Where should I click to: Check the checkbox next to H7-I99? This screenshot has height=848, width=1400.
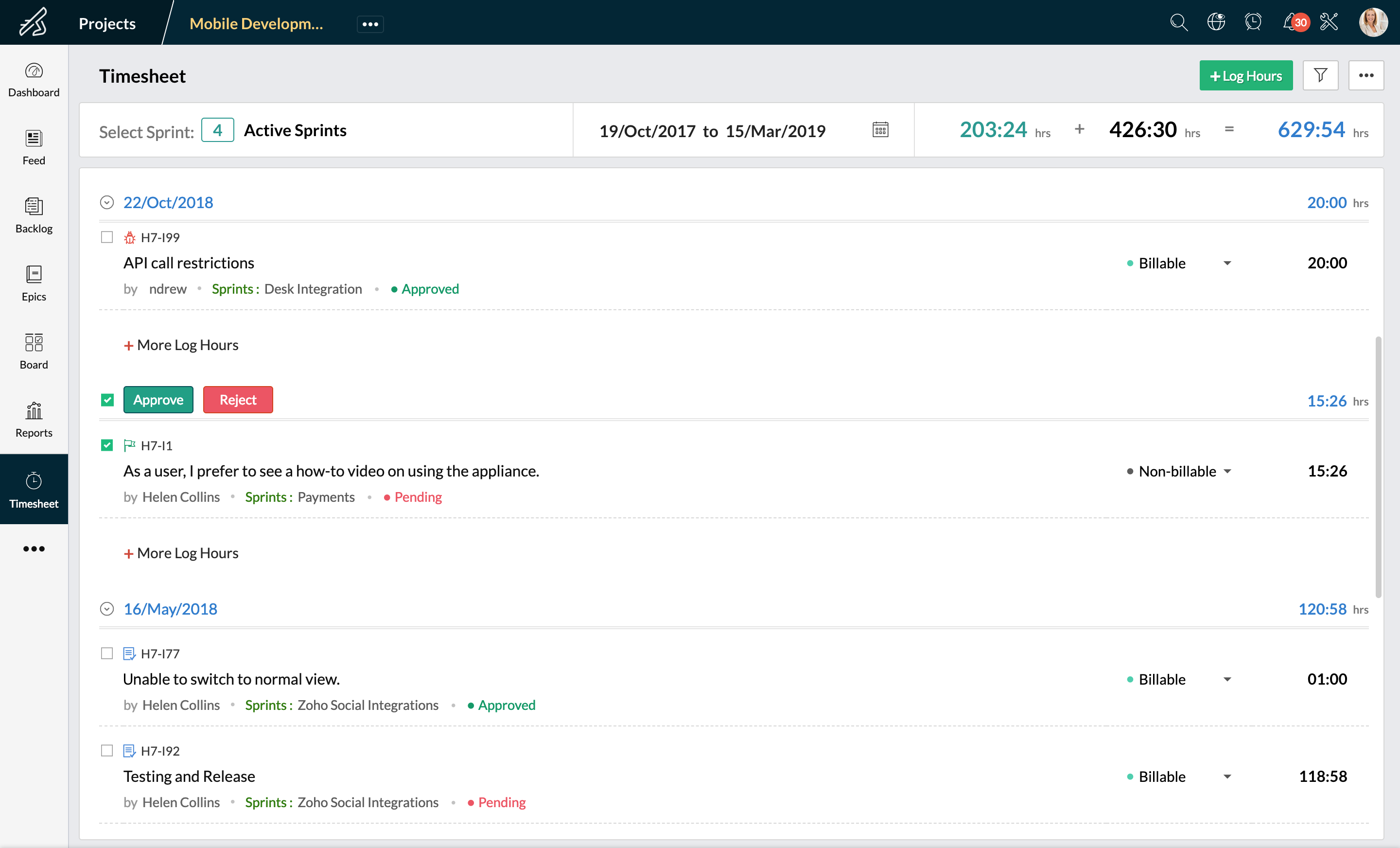pyautogui.click(x=107, y=237)
